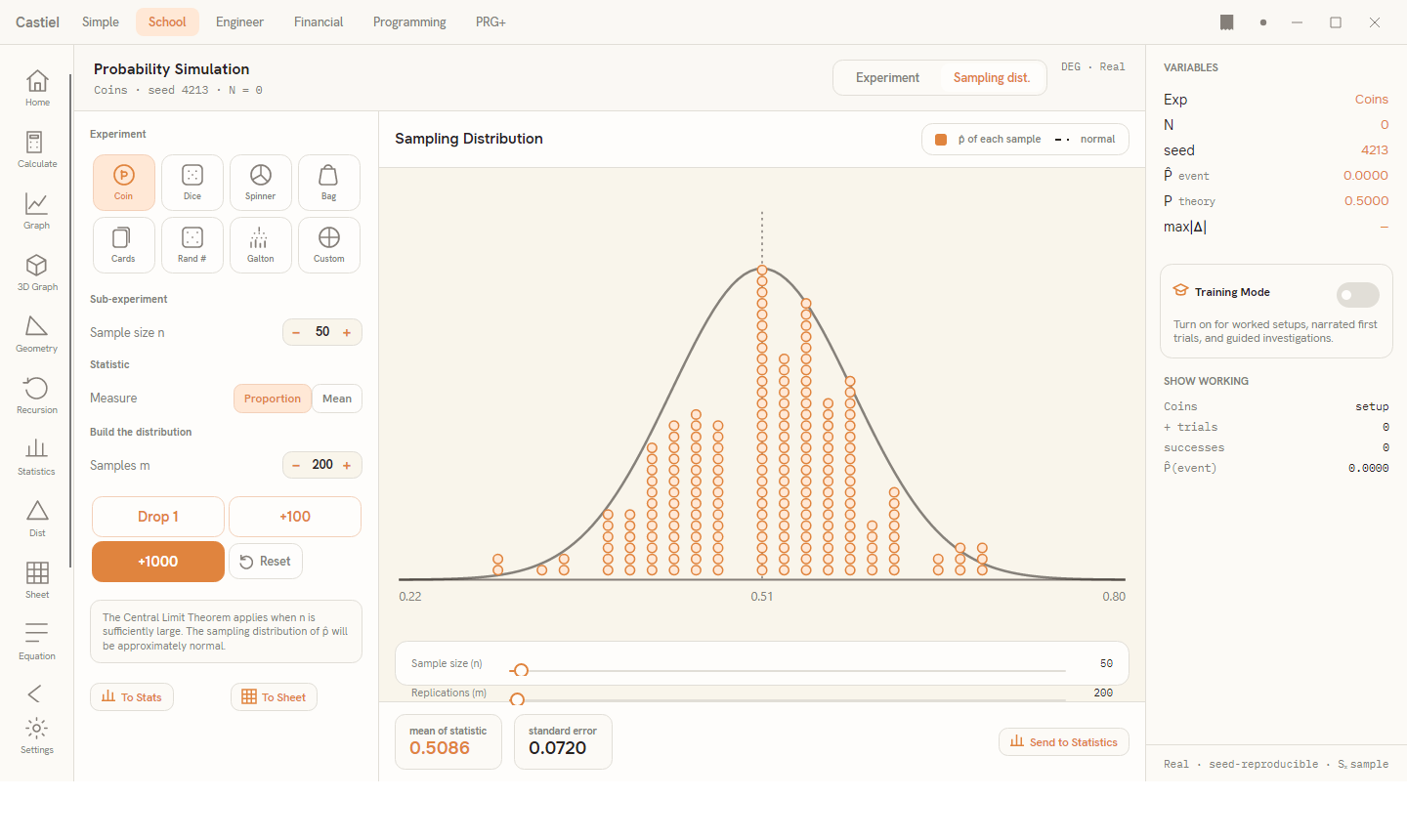The height and width of the screenshot is (840, 1407).
Task: Reset the sampling distribution
Action: 266,562
